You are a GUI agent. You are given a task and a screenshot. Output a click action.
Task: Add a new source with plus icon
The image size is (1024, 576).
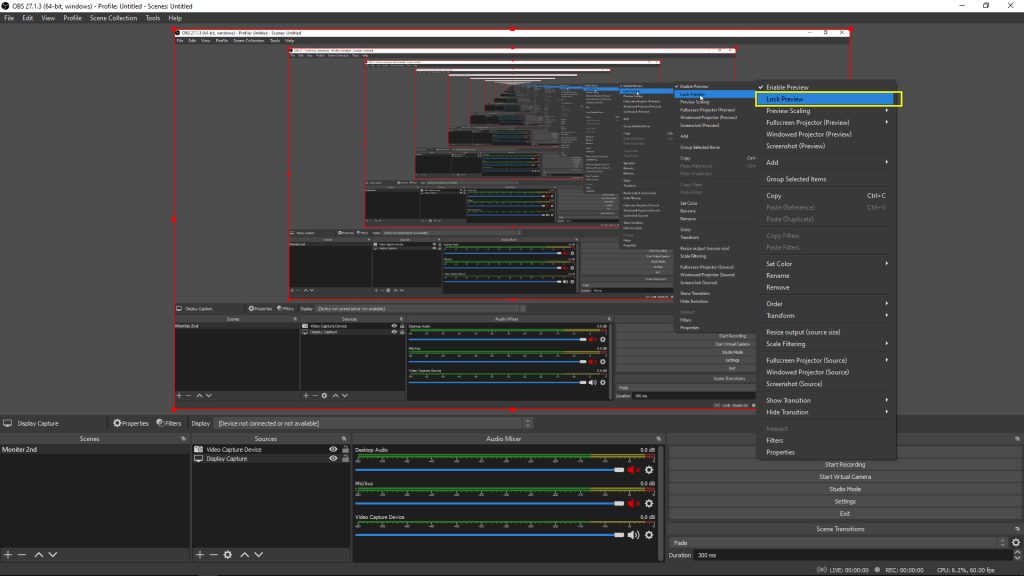pos(201,555)
